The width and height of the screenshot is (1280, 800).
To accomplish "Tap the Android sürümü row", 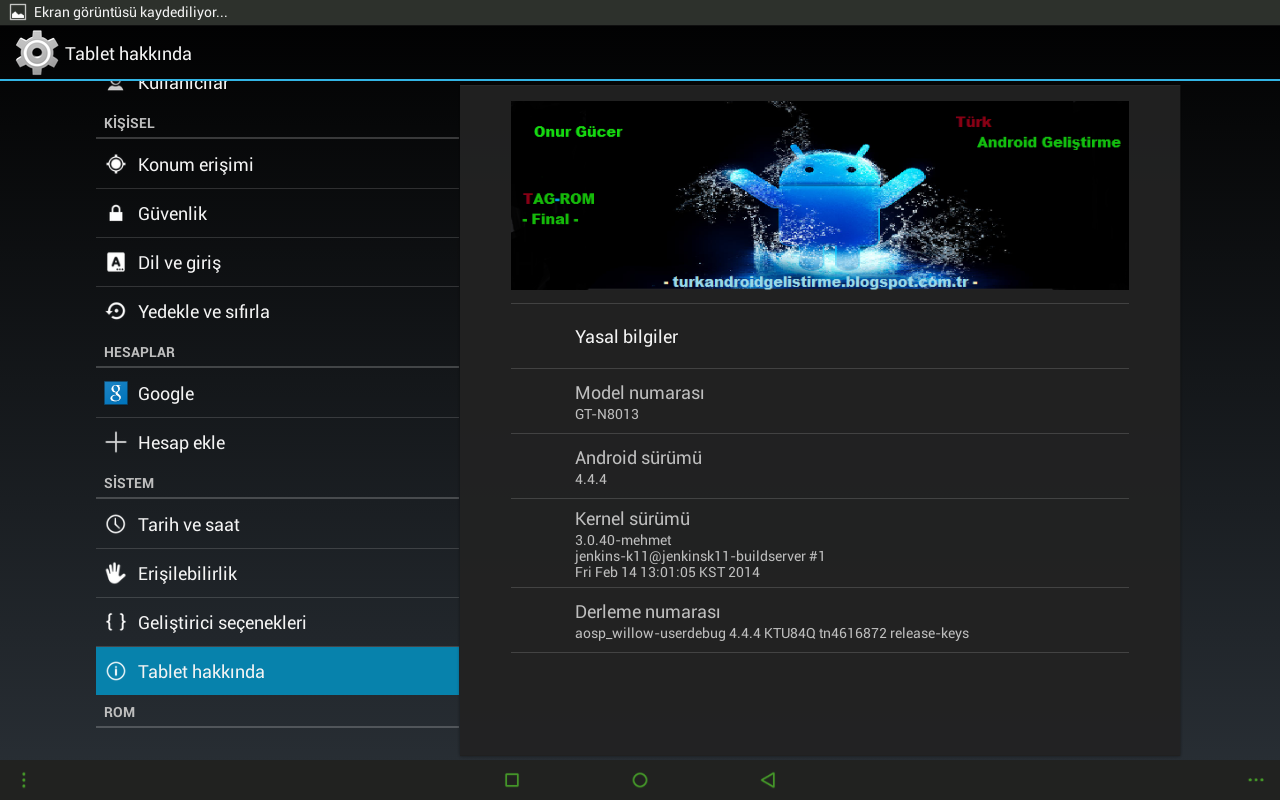I will click(x=820, y=466).
